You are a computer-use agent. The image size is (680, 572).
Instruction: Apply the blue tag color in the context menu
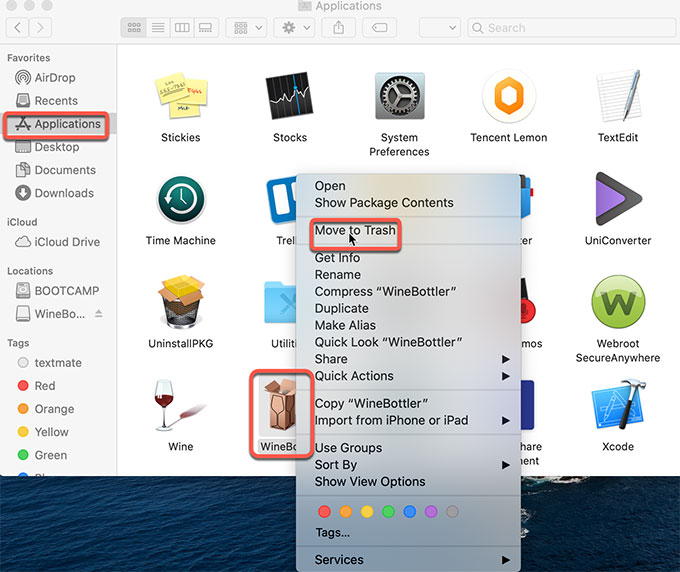[x=409, y=512]
